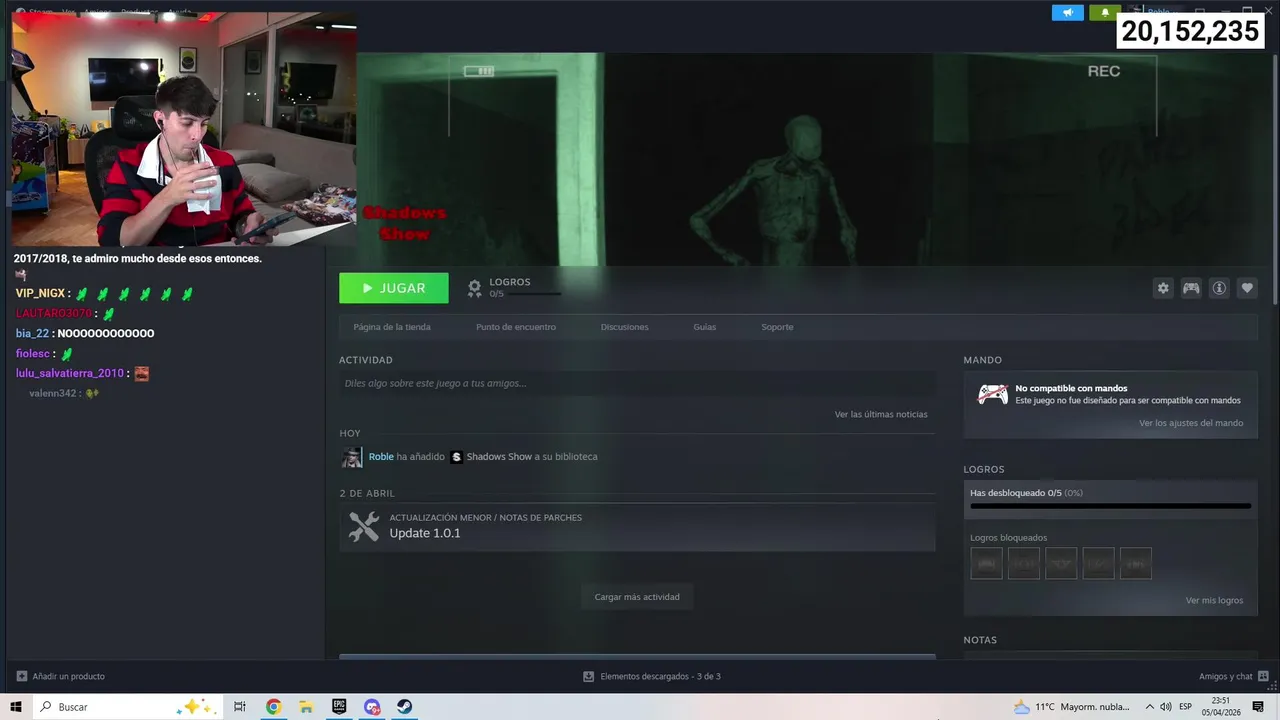Open the Windows notification center icon
Image resolution: width=1280 pixels, height=720 pixels.
[x=1258, y=707]
